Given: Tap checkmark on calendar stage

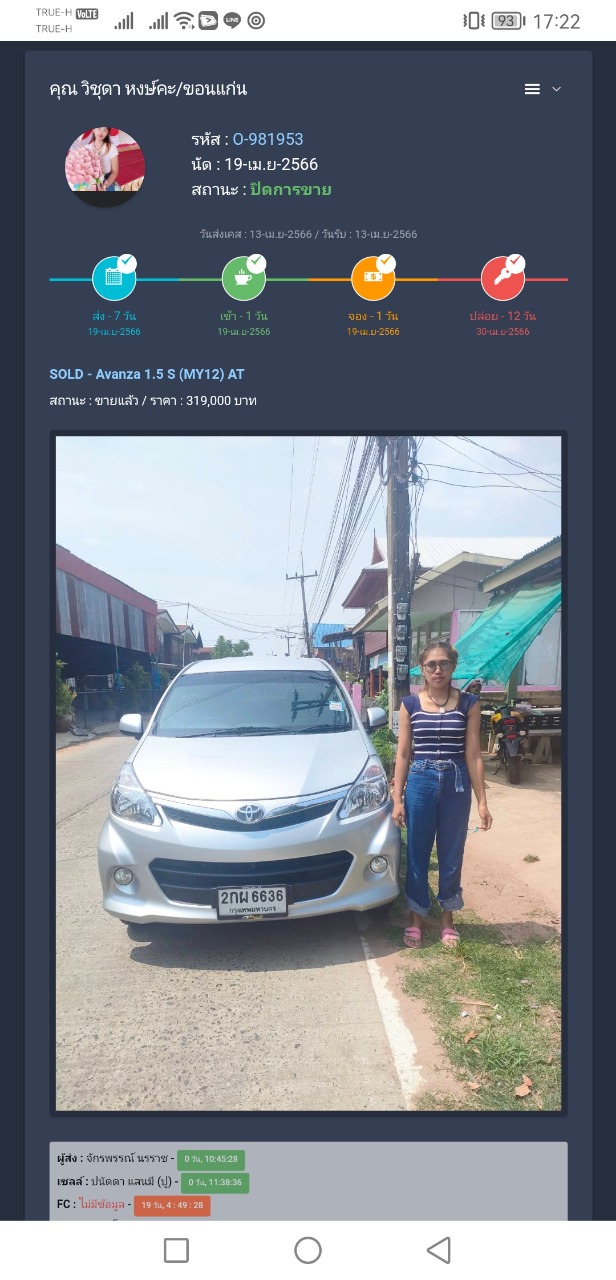Looking at the screenshot, I should tap(128, 263).
